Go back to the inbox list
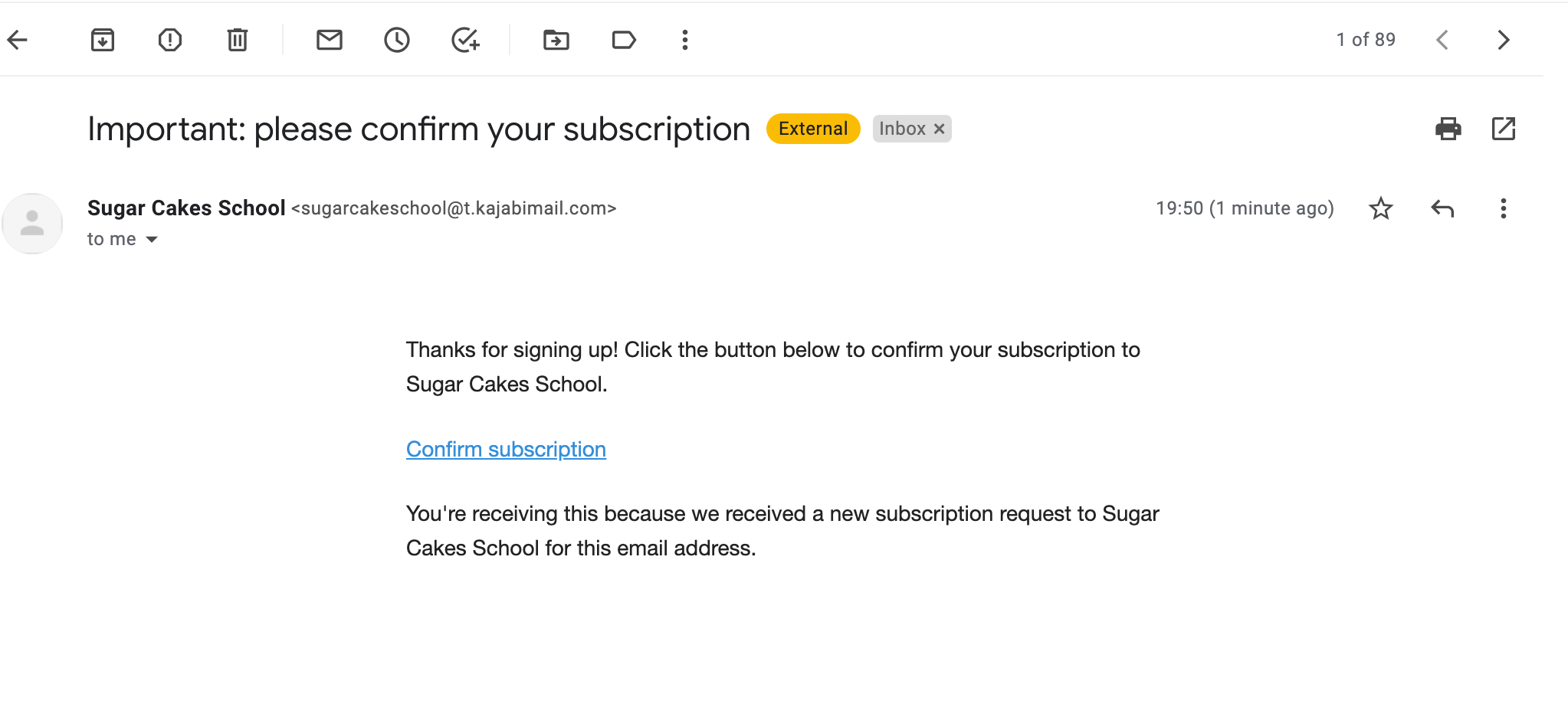Viewport: 1568px width, 704px height. pos(18,40)
